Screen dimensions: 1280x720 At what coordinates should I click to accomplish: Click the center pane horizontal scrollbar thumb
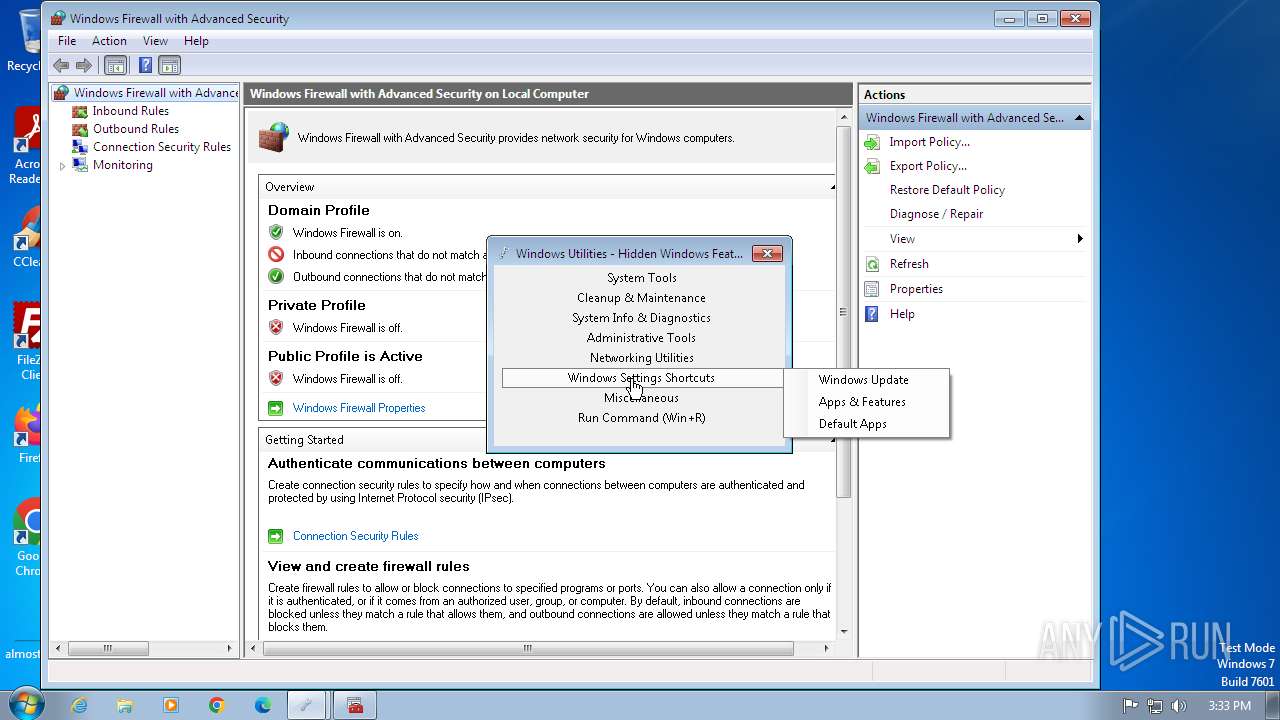528,649
